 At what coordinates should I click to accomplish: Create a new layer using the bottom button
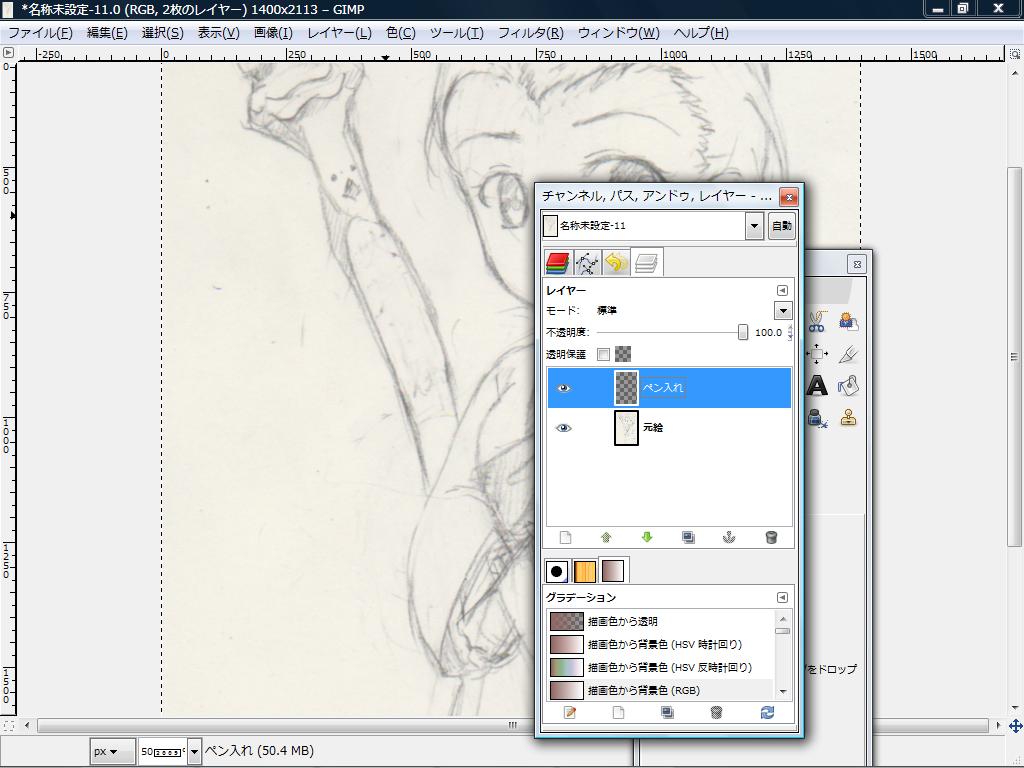[565, 538]
